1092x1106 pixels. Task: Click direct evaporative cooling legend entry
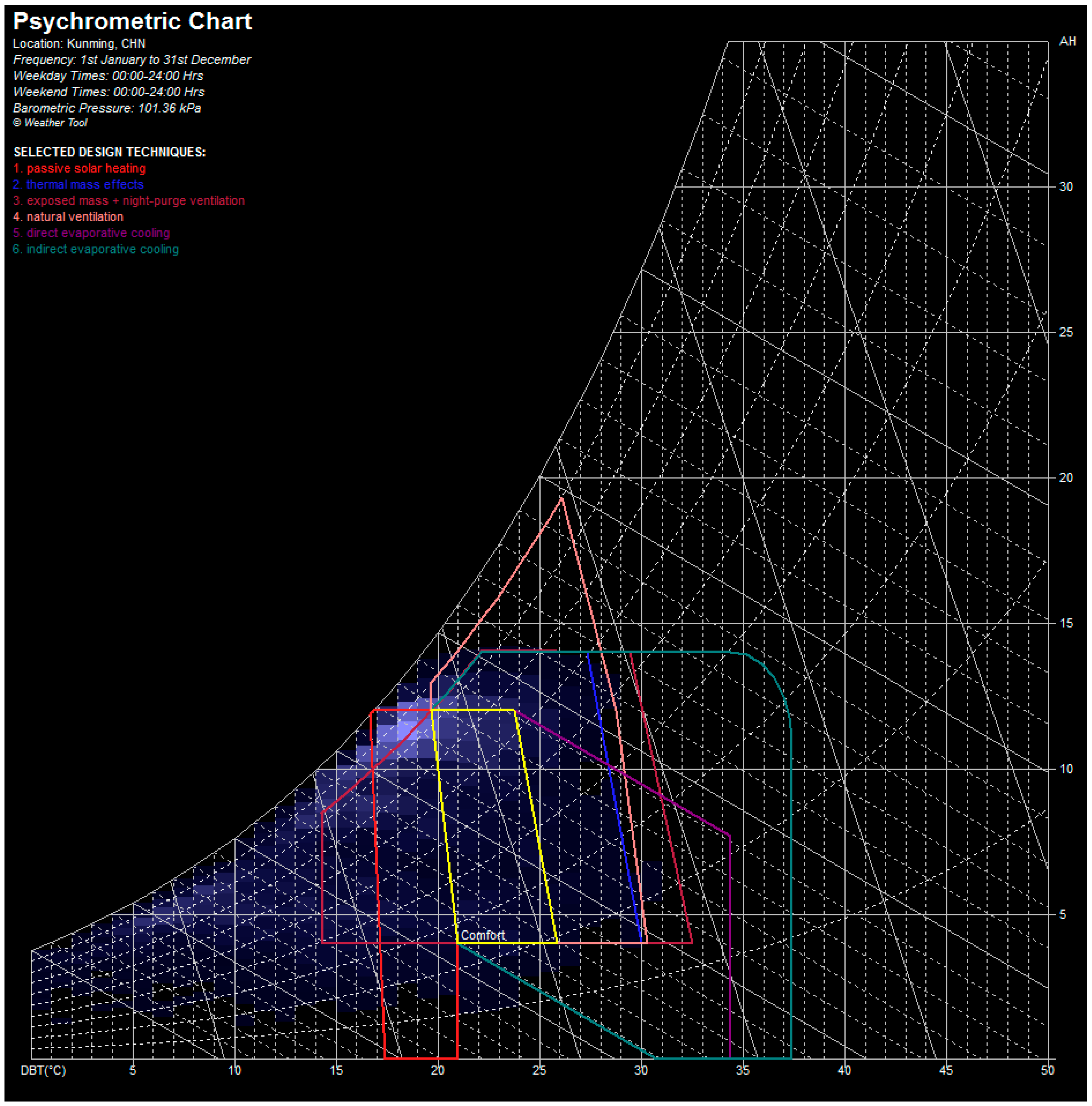[91, 233]
